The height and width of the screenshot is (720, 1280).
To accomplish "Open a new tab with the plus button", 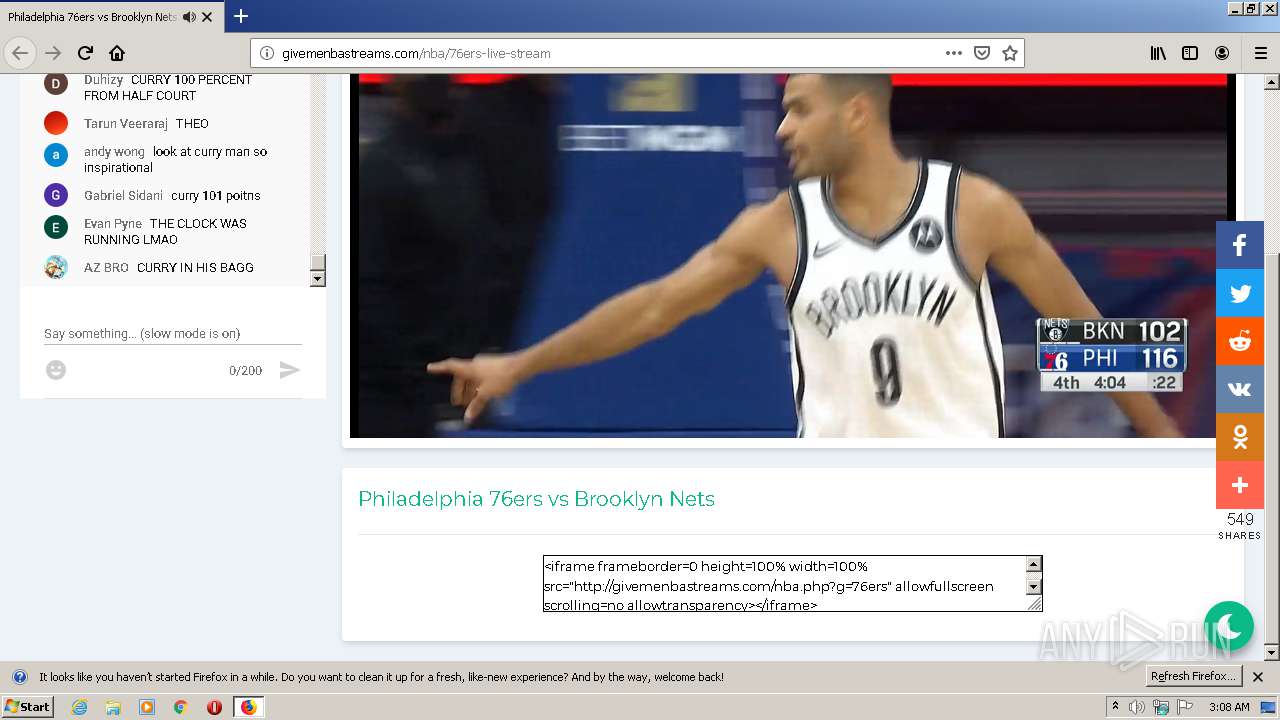I will [x=241, y=16].
